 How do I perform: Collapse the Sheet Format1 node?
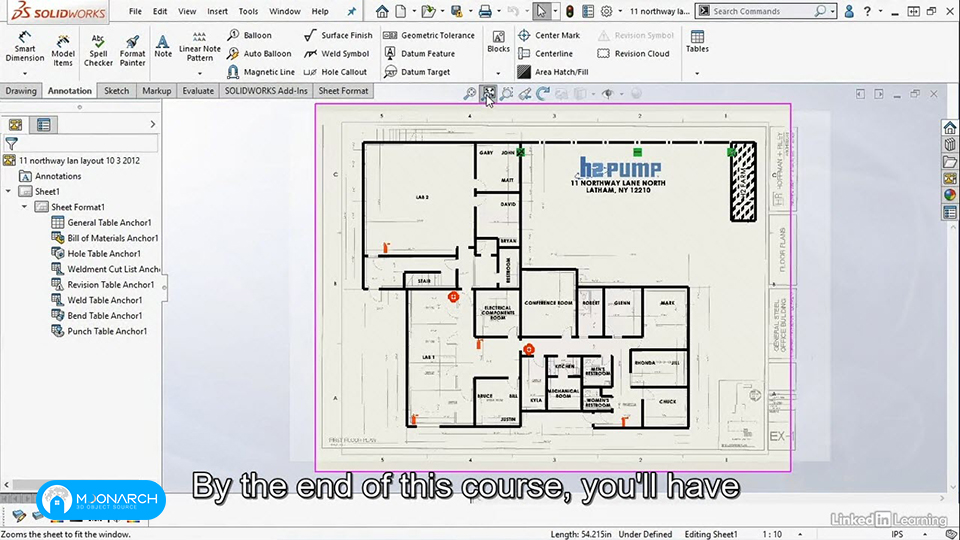click(x=24, y=207)
